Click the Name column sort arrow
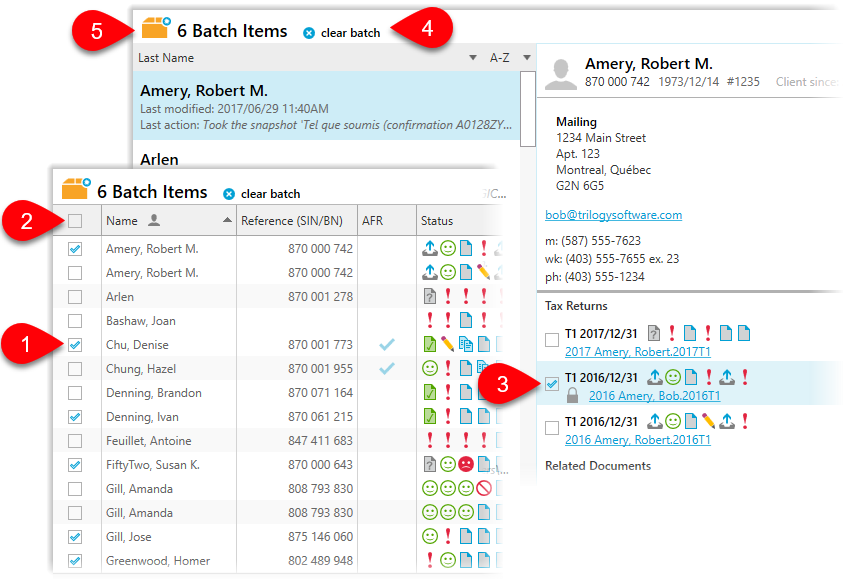 pyautogui.click(x=227, y=220)
